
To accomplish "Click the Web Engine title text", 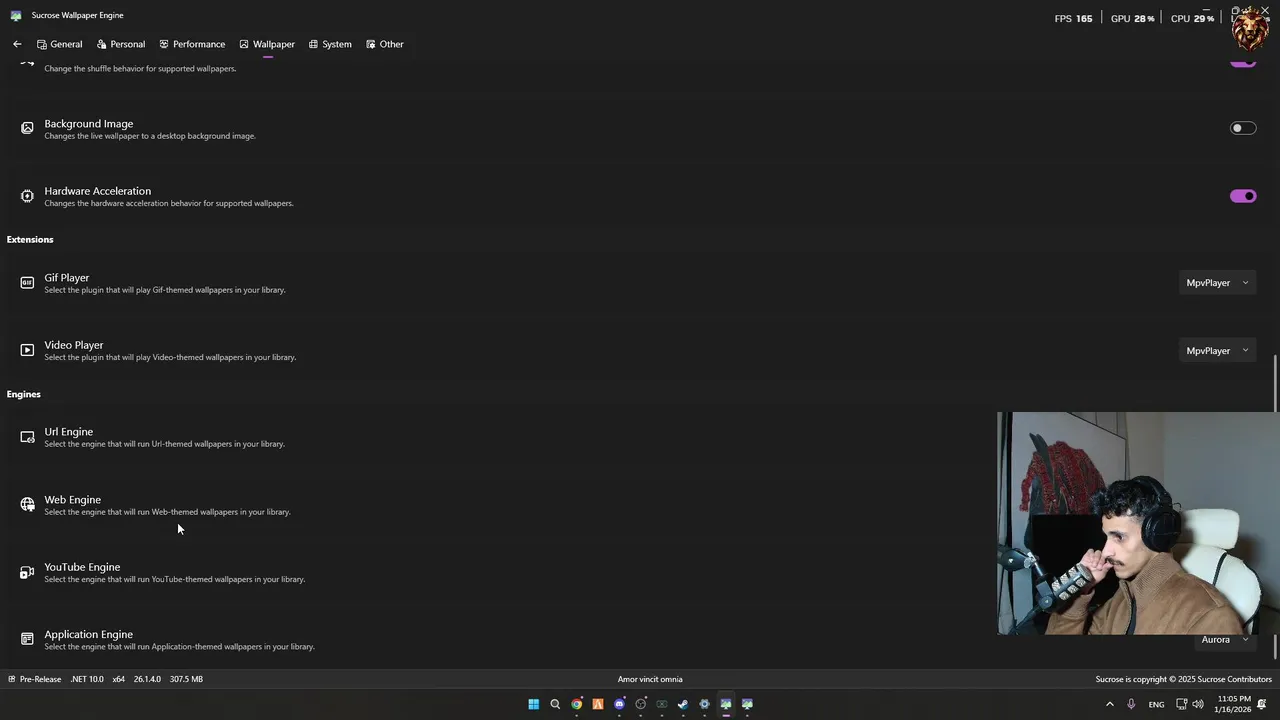I will pos(72,500).
